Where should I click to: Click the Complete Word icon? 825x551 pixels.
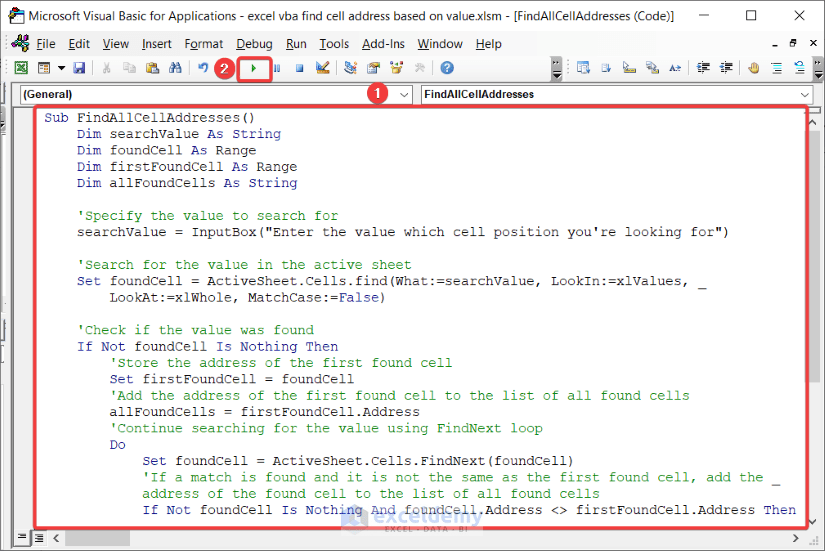click(675, 68)
